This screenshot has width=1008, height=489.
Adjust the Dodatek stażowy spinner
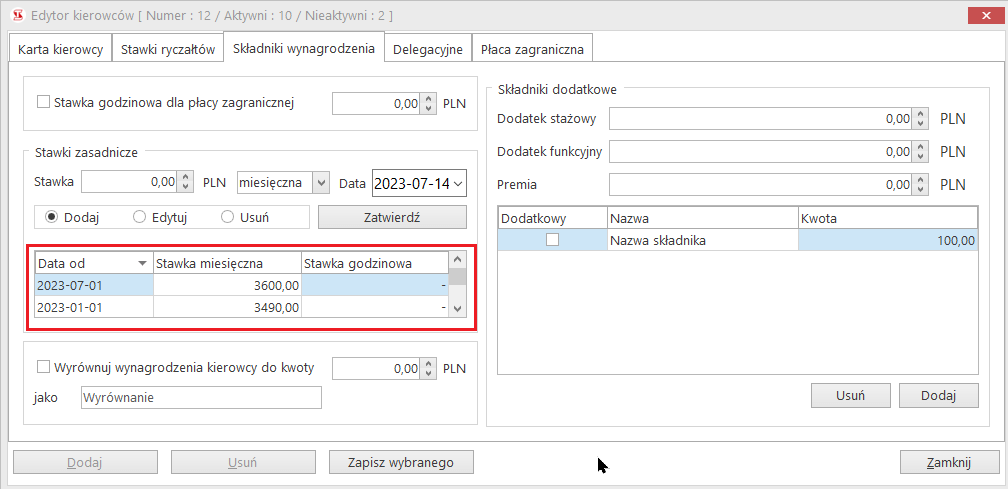click(x=921, y=118)
